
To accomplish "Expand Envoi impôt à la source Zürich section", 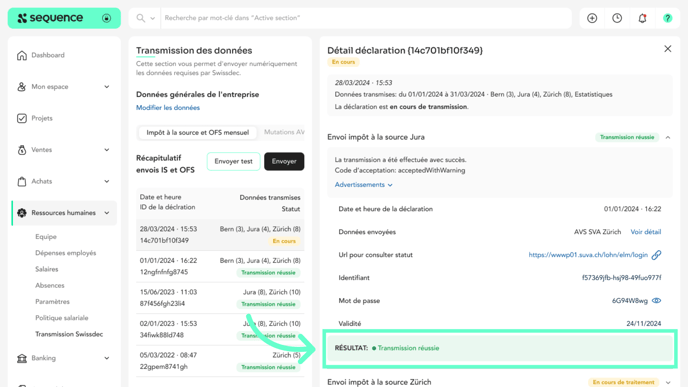I will pos(668,383).
